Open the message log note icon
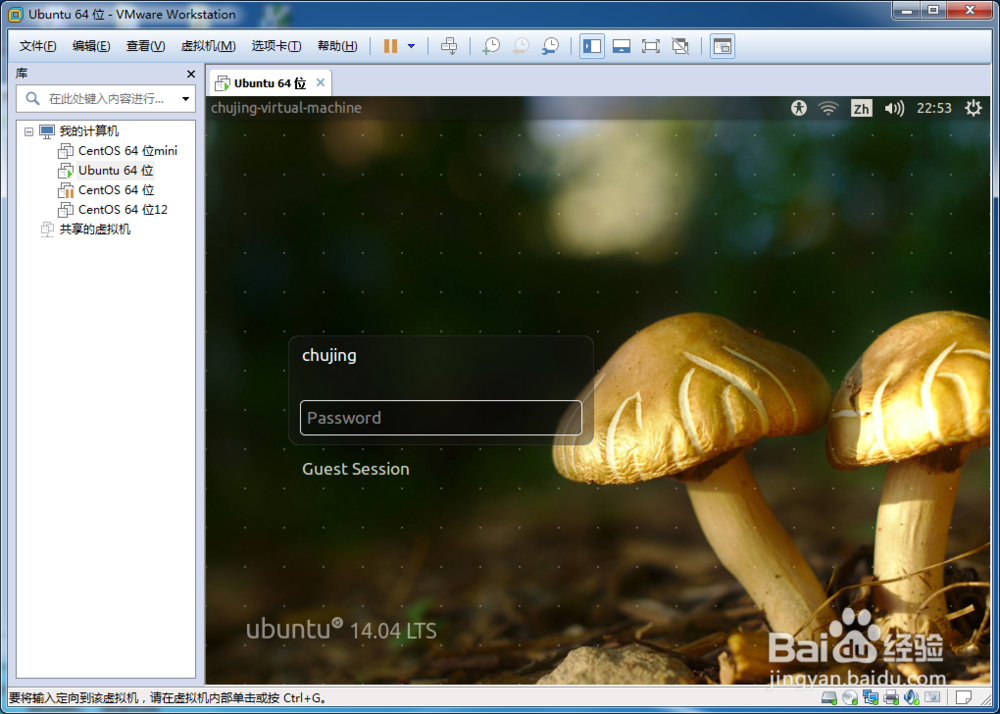The width and height of the screenshot is (1000, 714). tap(965, 697)
